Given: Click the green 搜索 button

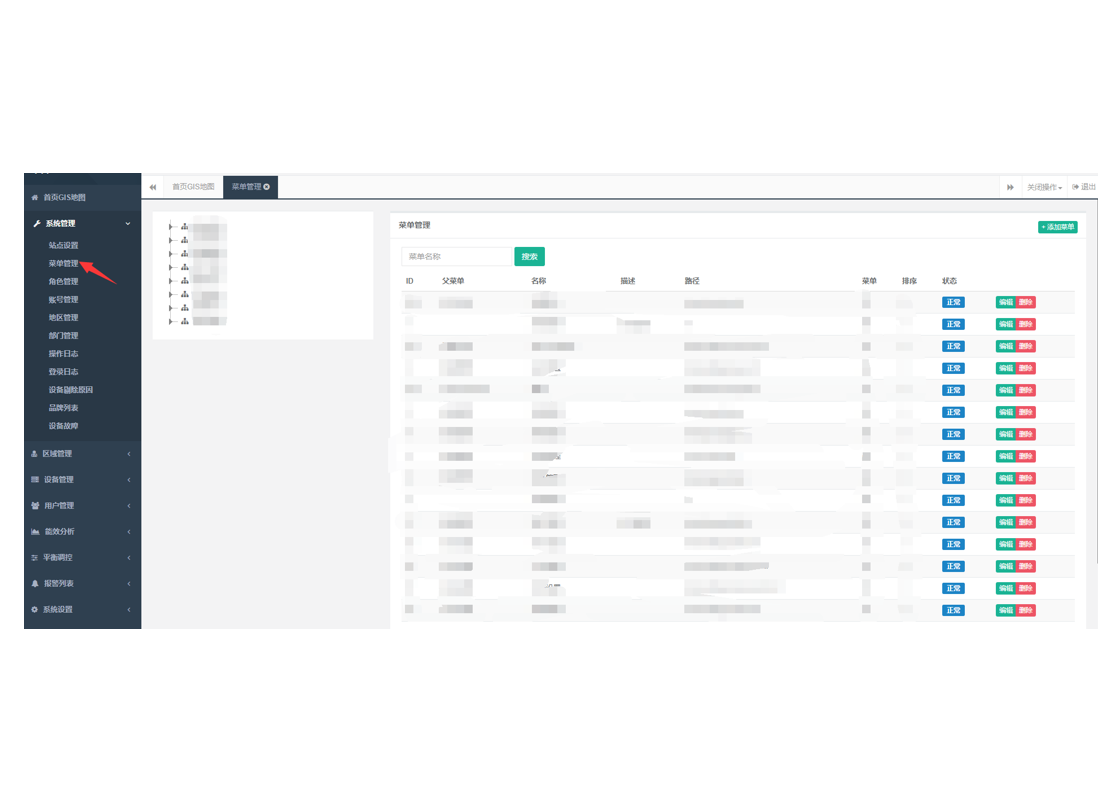Looking at the screenshot, I should pyautogui.click(x=529, y=257).
